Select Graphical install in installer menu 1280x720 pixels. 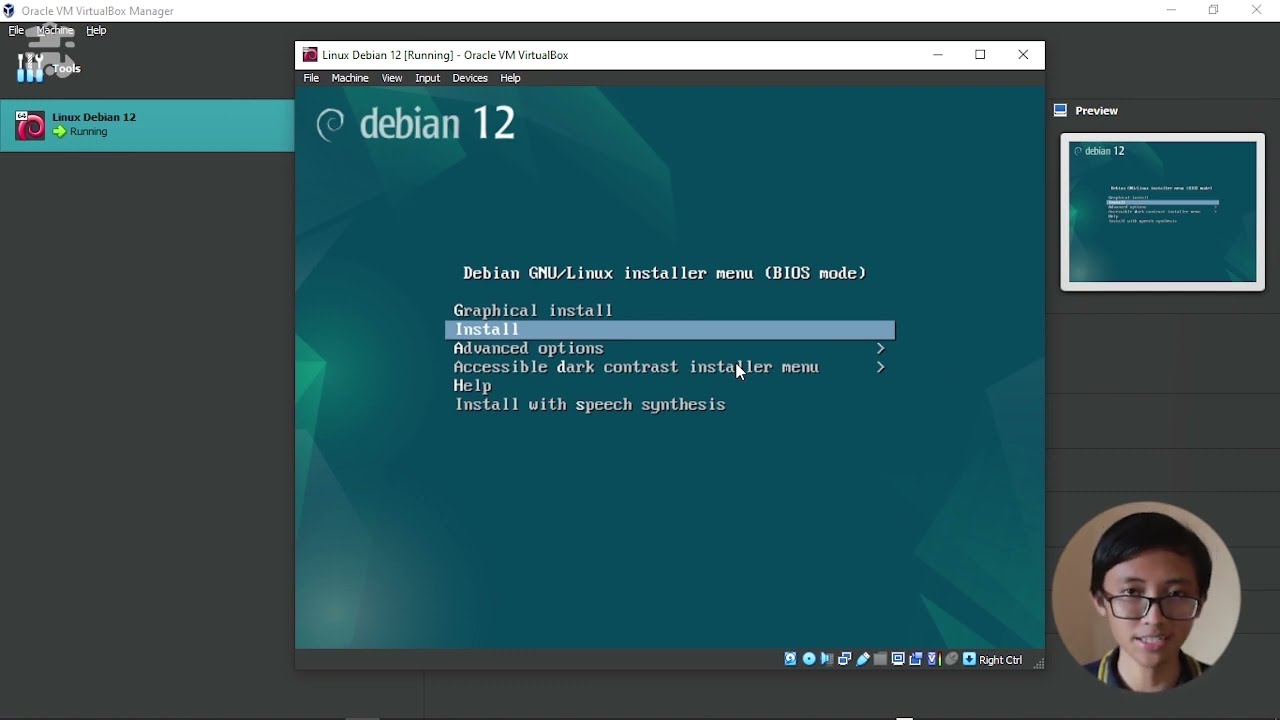[x=533, y=310]
